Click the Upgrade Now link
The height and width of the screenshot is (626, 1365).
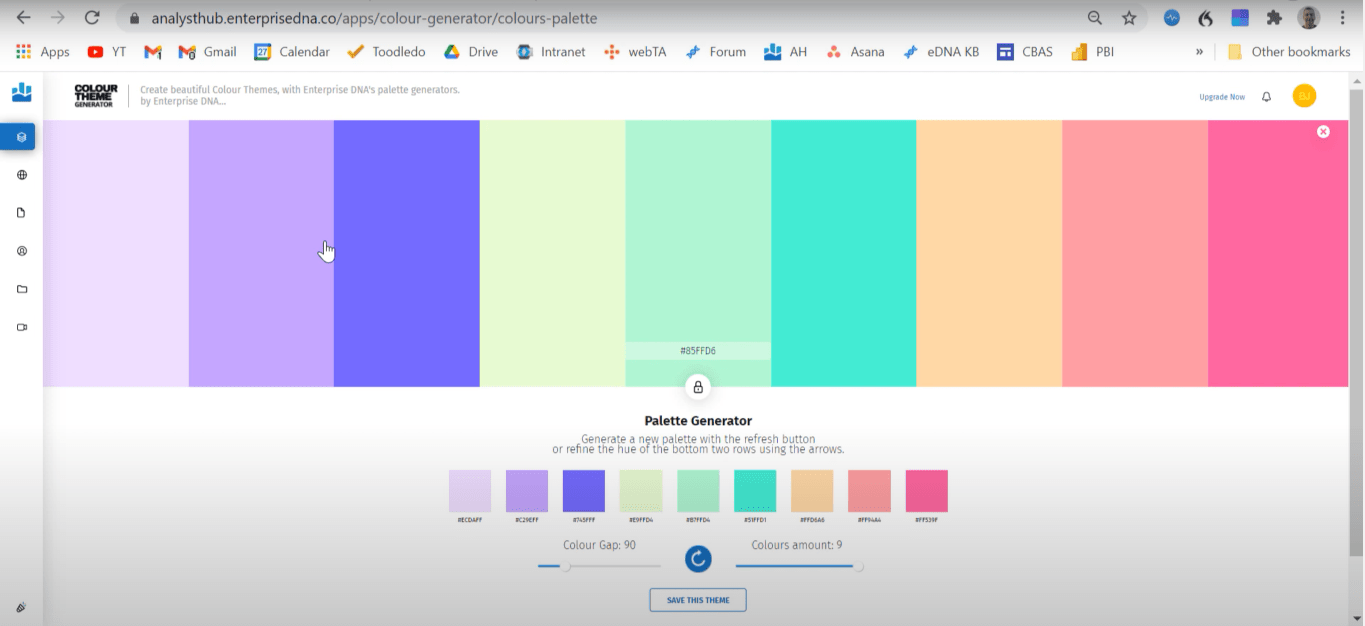tap(1222, 97)
